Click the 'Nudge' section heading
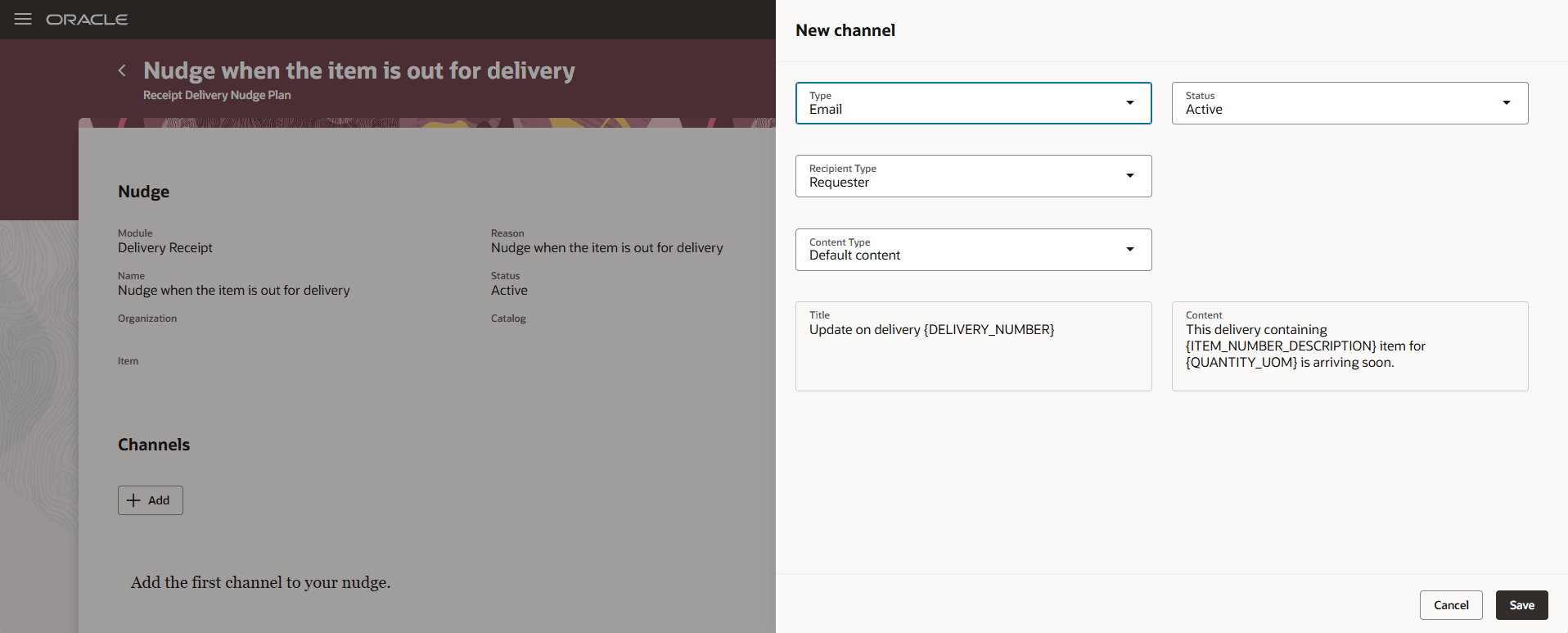Image resolution: width=1568 pixels, height=633 pixels. point(144,192)
